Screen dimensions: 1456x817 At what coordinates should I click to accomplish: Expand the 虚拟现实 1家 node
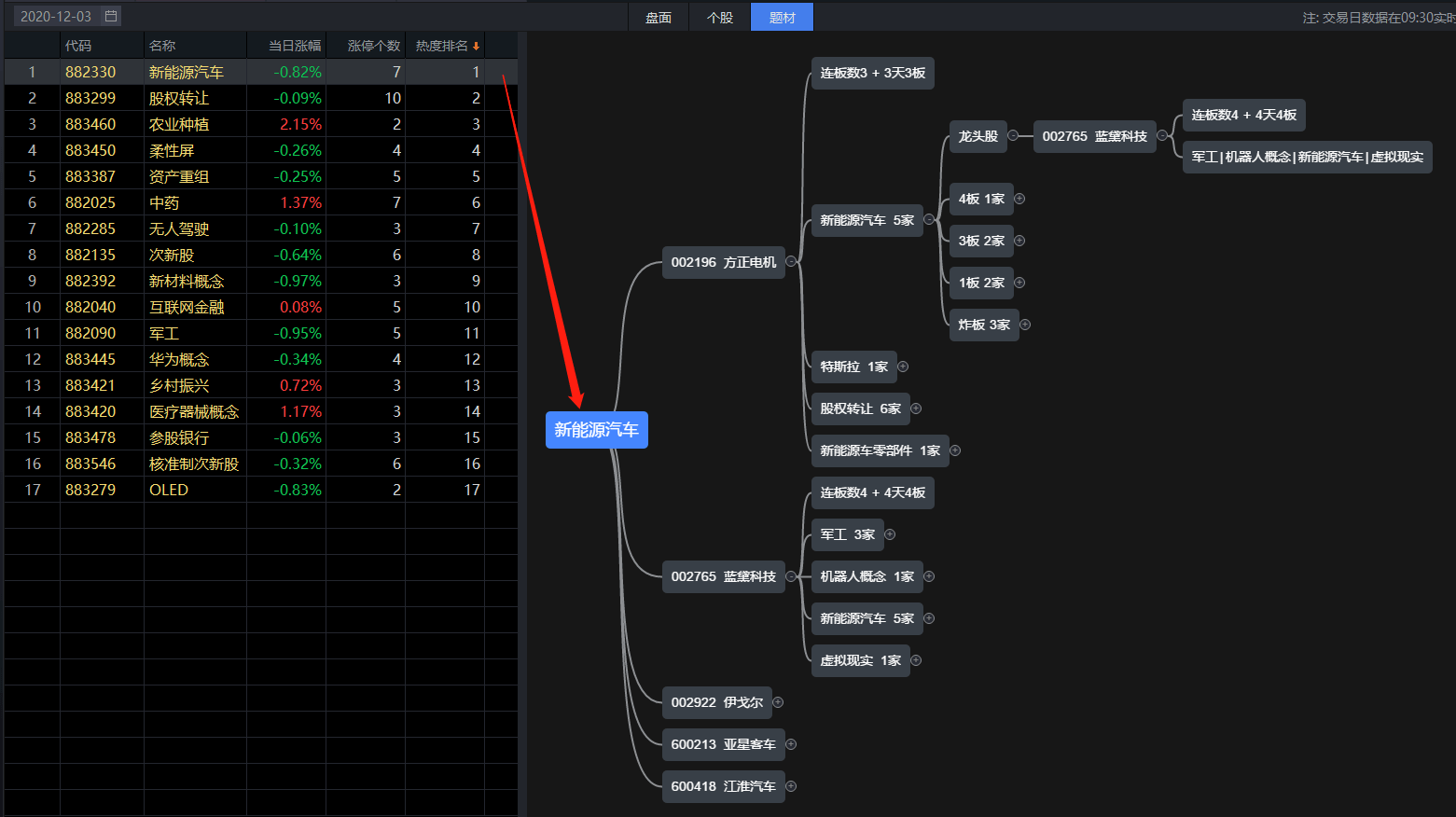(916, 660)
